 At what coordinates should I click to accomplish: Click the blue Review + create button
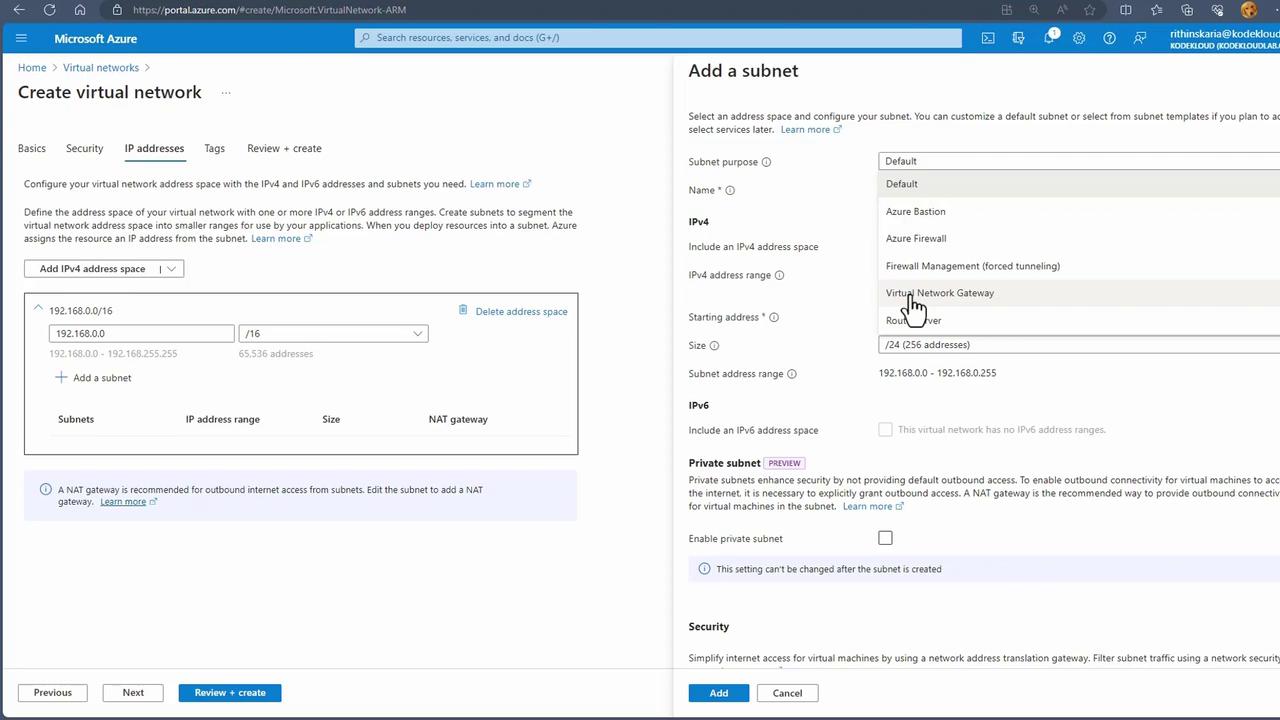[x=230, y=693]
